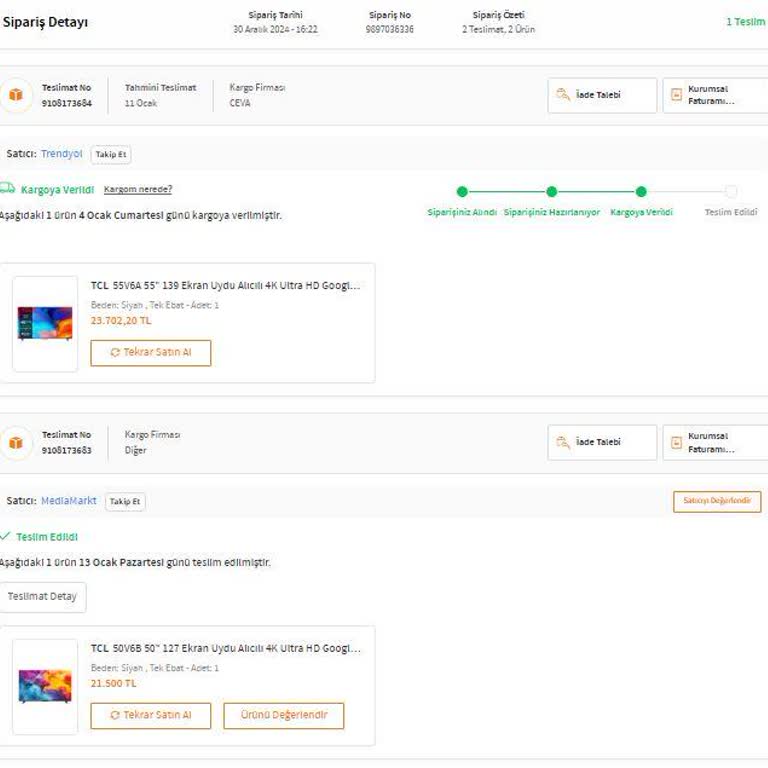Follow Trendyol seller with Takip Et
Viewport: 768px width, 768px height.
pyautogui.click(x=111, y=154)
